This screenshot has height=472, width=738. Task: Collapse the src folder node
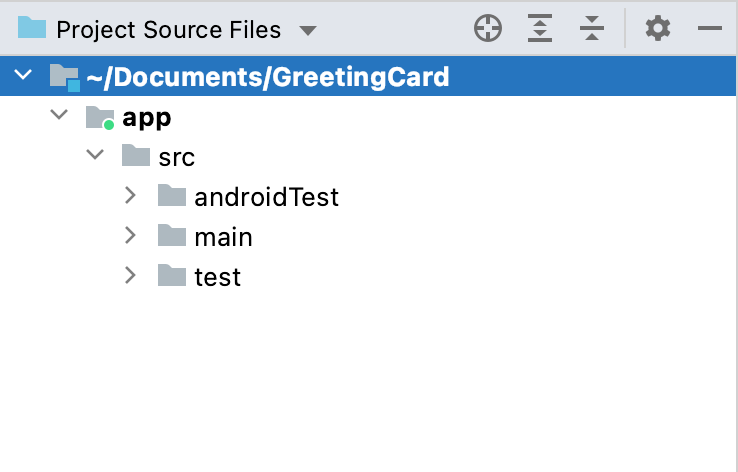click(x=95, y=156)
